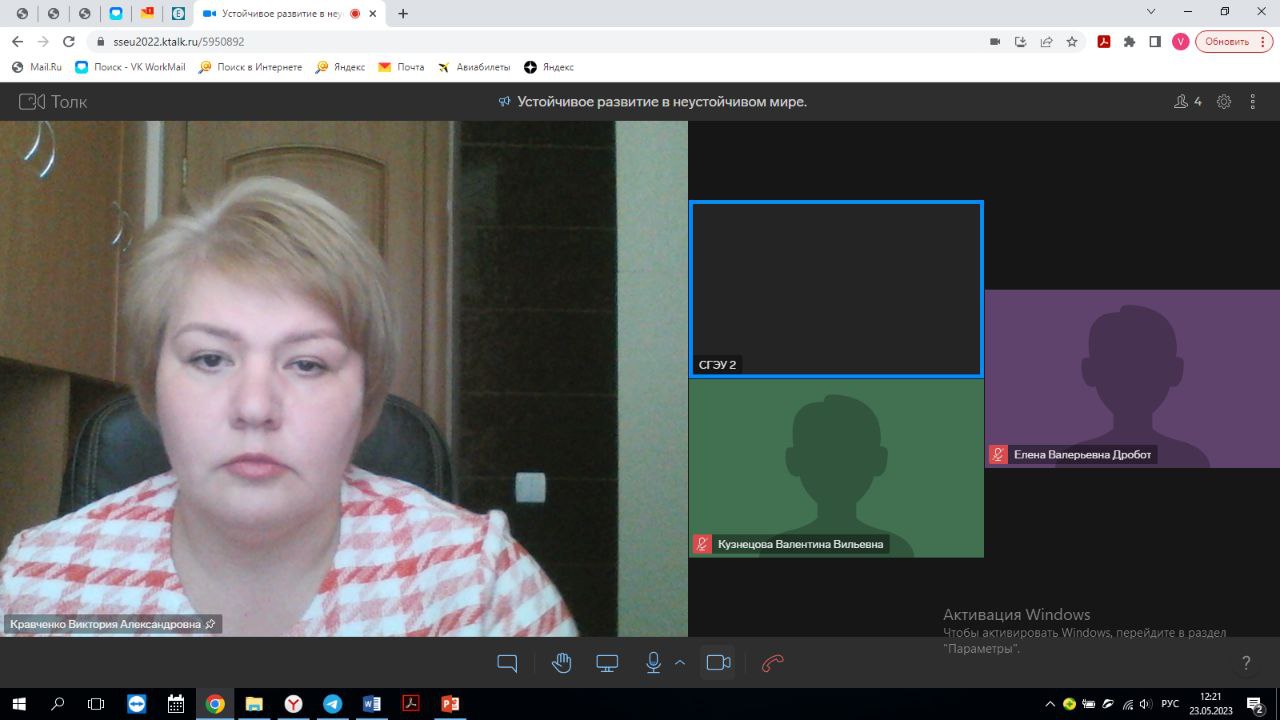This screenshot has height=720, width=1280.
Task: Click the meeting title Устойчивое развитие в неустойчивом мире
Action: pyautogui.click(x=661, y=101)
